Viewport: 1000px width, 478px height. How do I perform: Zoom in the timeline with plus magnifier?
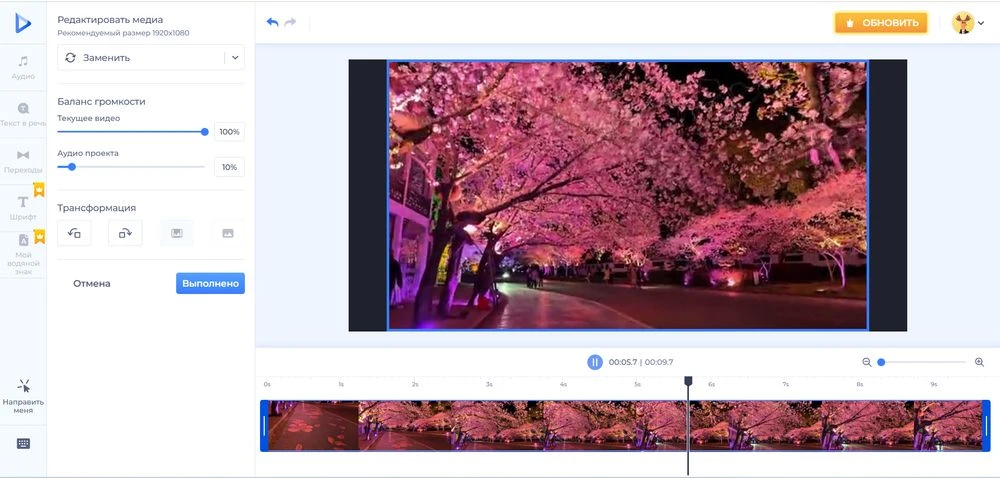(979, 362)
